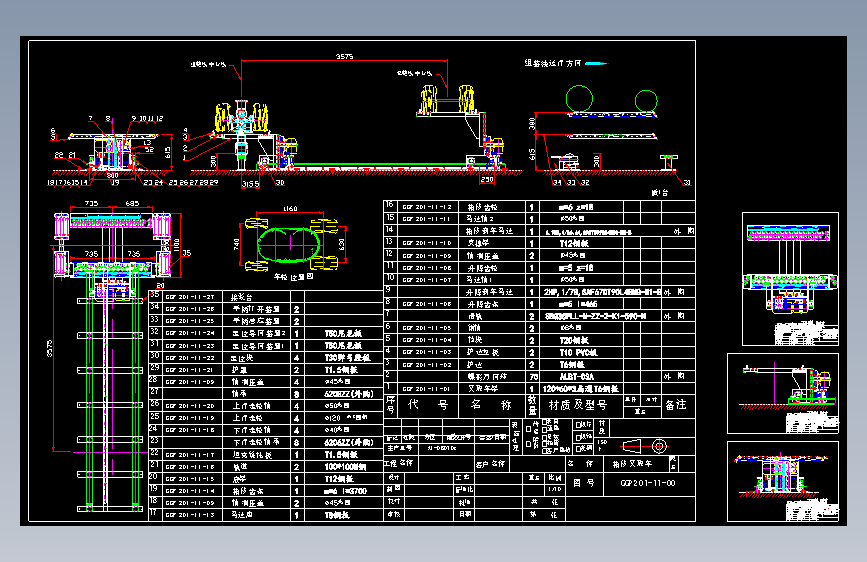The height and width of the screenshot is (562, 867).
Task: Open the top thumbnail view on the right
Action: pos(790,279)
